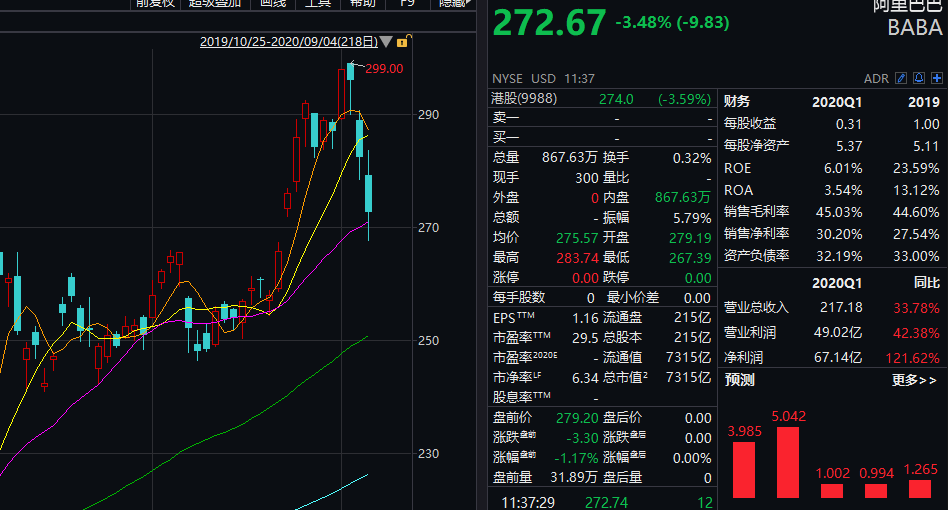Click the forecast bar labeled 3.985

click(x=744, y=470)
